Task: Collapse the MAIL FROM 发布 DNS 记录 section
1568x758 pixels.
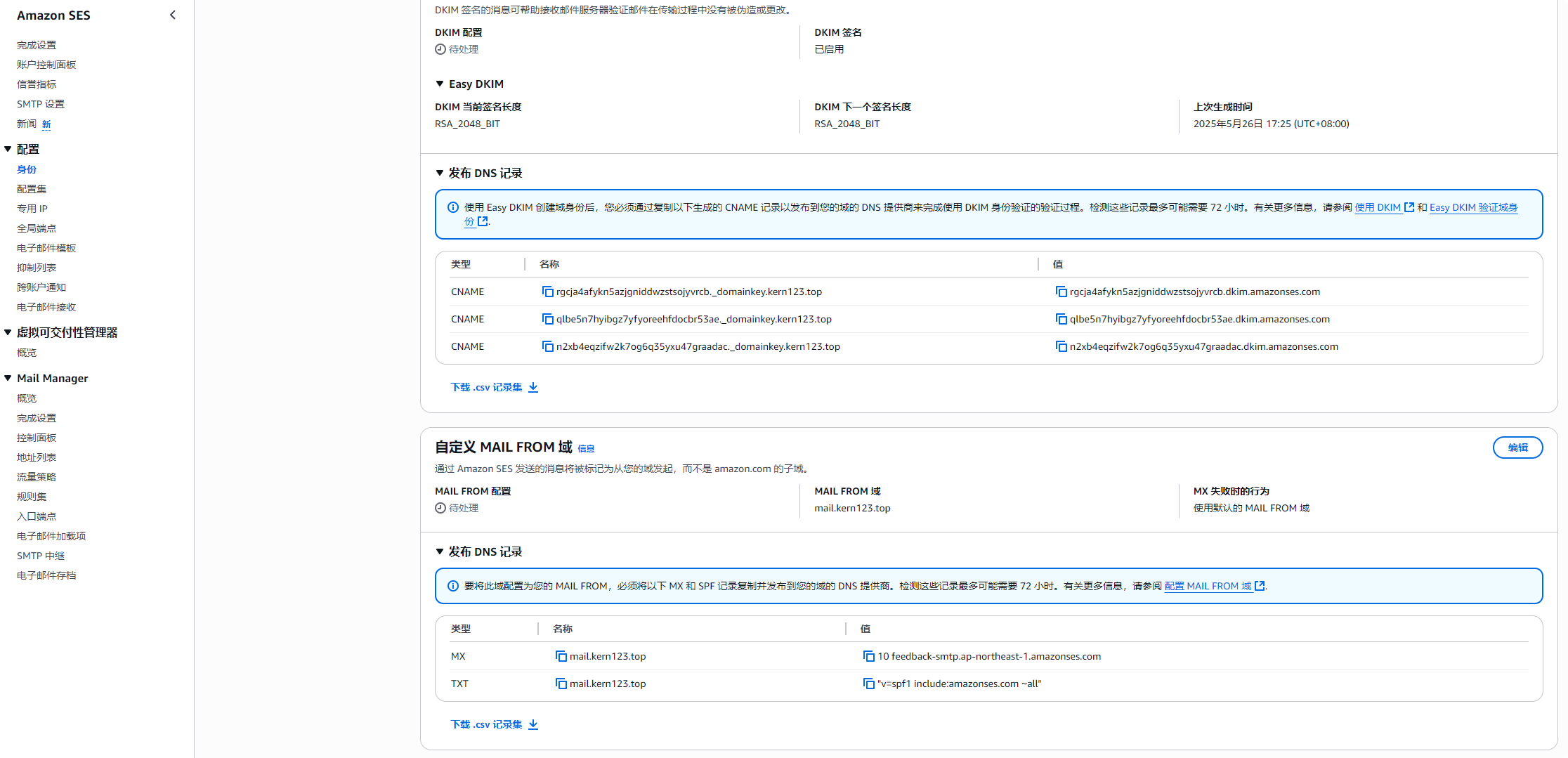Action: point(440,551)
